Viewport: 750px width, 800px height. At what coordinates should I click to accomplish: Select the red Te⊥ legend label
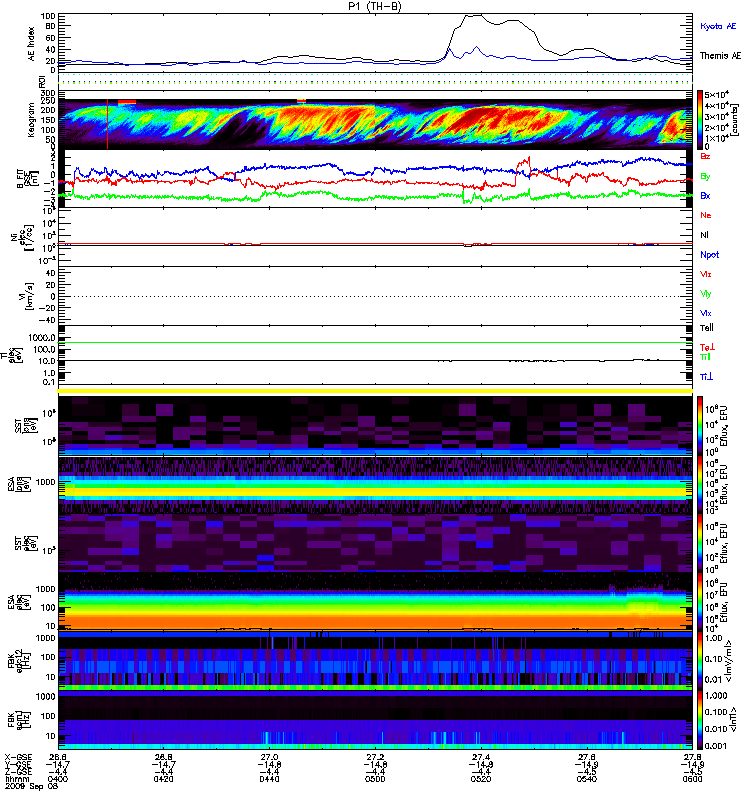[707, 347]
